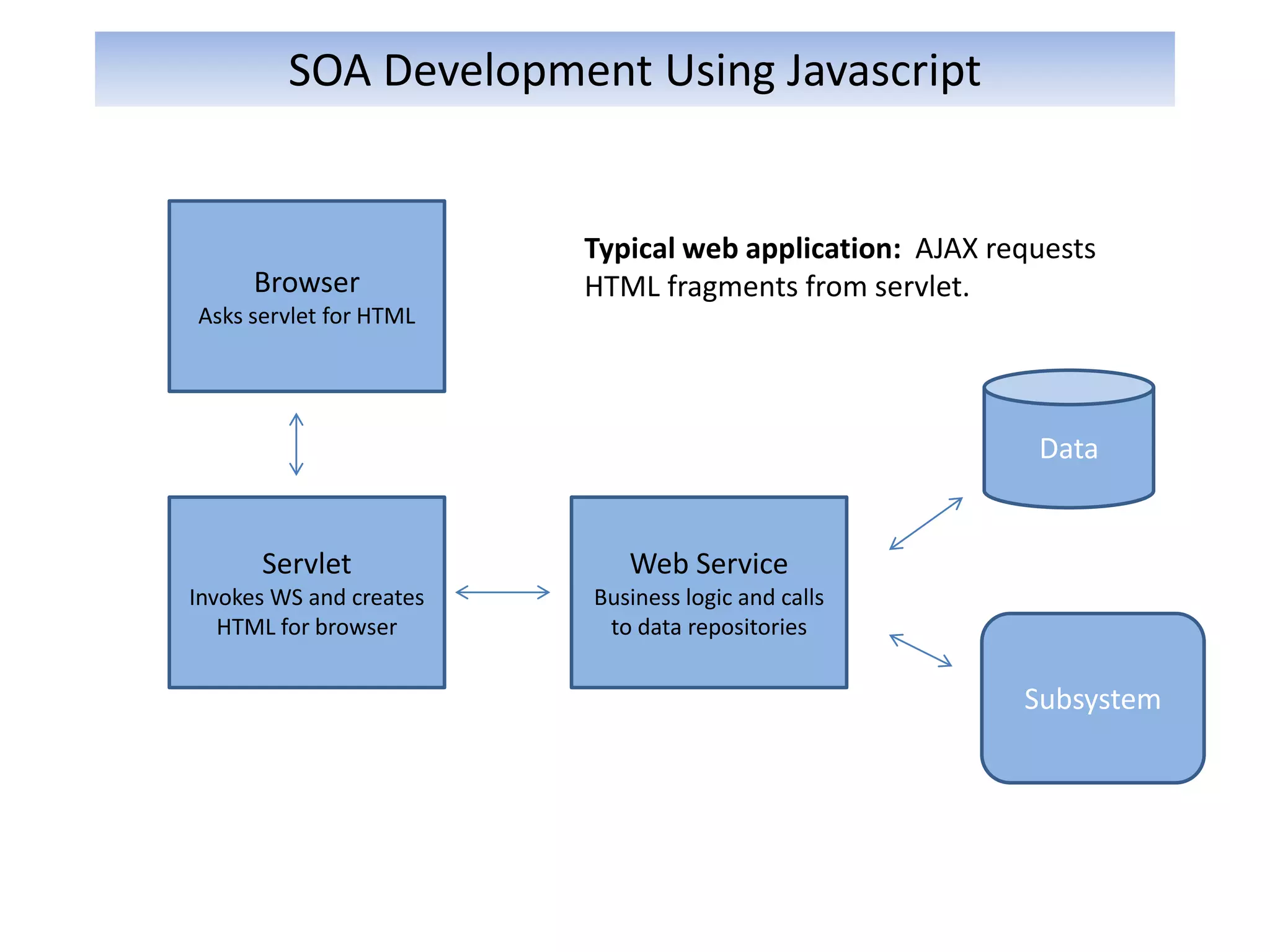Select the Subsystem rounded rectangle
This screenshot has width=1270, height=952.
[1093, 699]
